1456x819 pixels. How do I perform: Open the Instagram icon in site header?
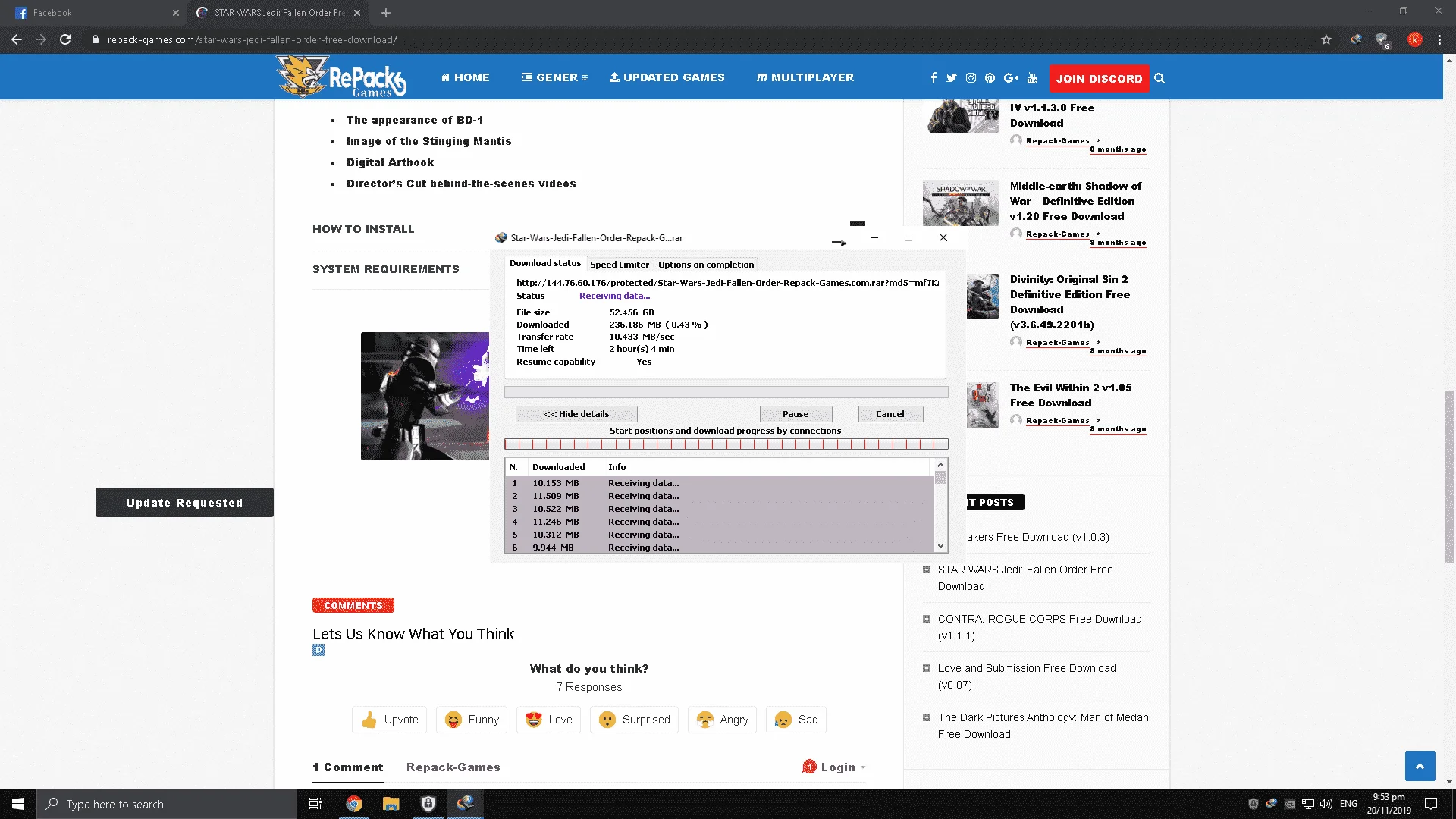[x=971, y=77]
